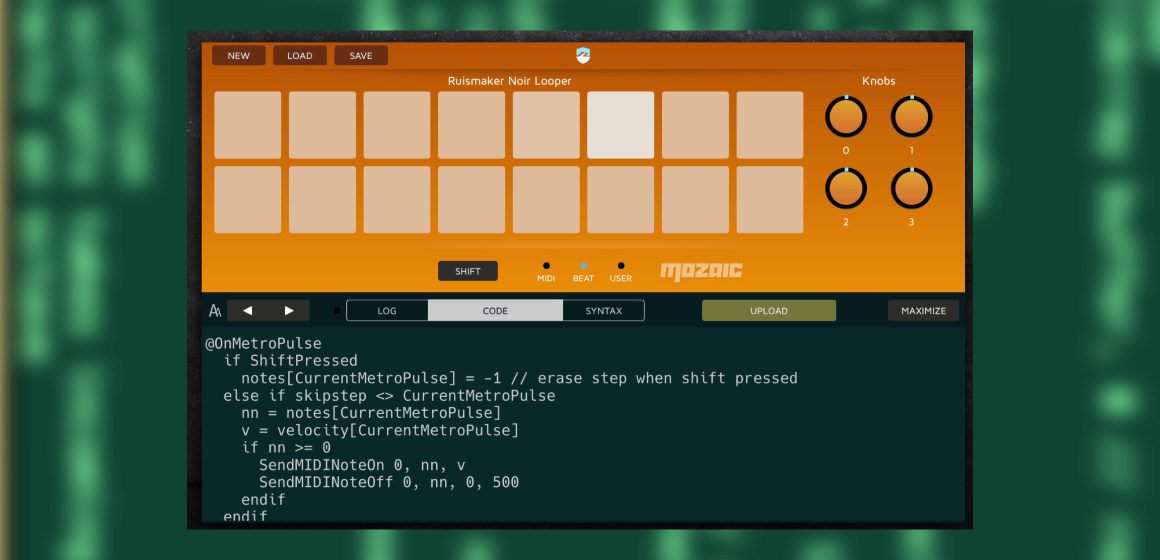Tap the fifth pad in the bottom row

tap(546, 200)
